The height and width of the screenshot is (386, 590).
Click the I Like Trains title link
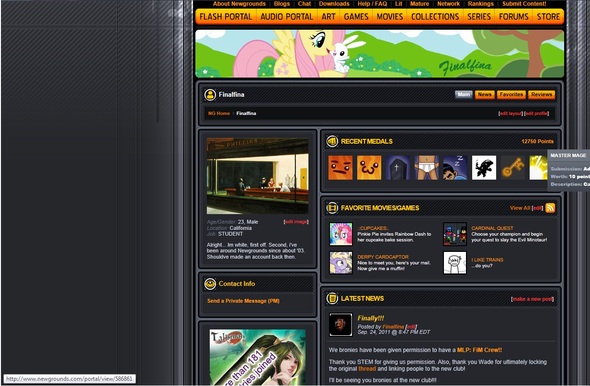(487, 260)
